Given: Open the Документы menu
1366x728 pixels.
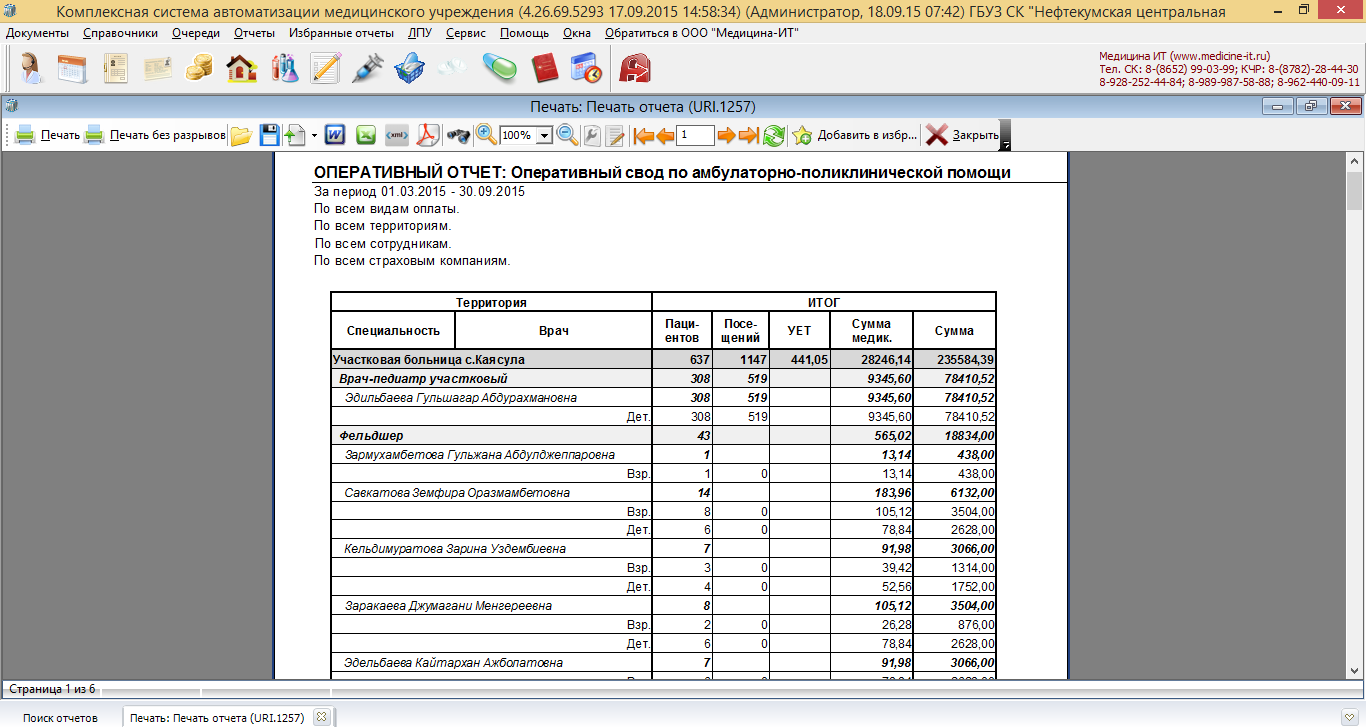Looking at the screenshot, I should click(37, 33).
